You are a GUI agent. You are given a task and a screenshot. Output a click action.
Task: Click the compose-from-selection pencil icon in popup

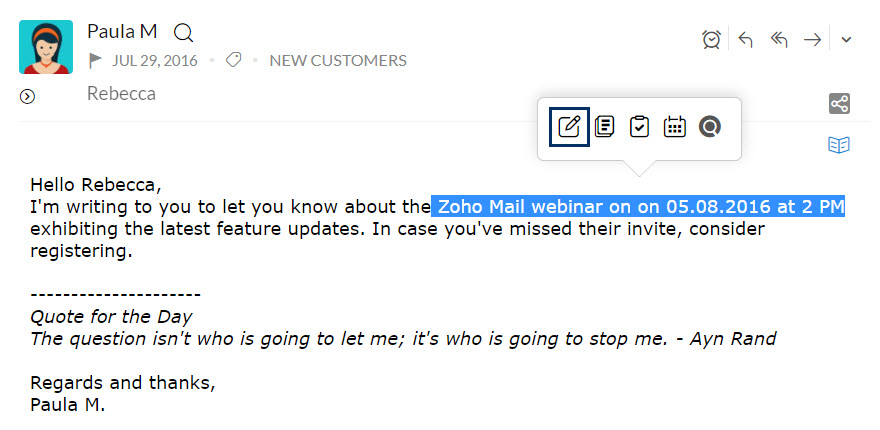click(x=569, y=127)
